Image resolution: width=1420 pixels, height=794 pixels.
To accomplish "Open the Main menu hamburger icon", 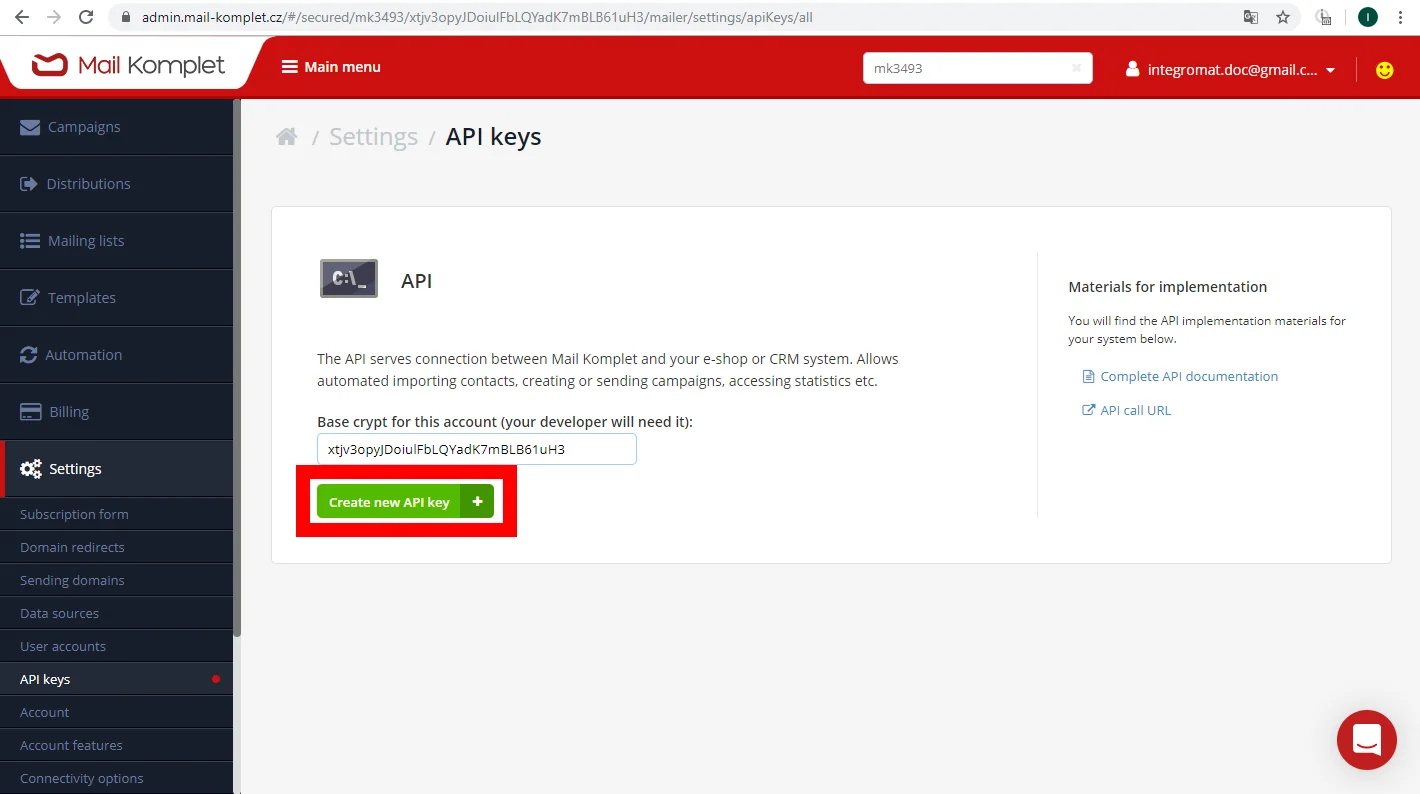I will pyautogui.click(x=289, y=67).
